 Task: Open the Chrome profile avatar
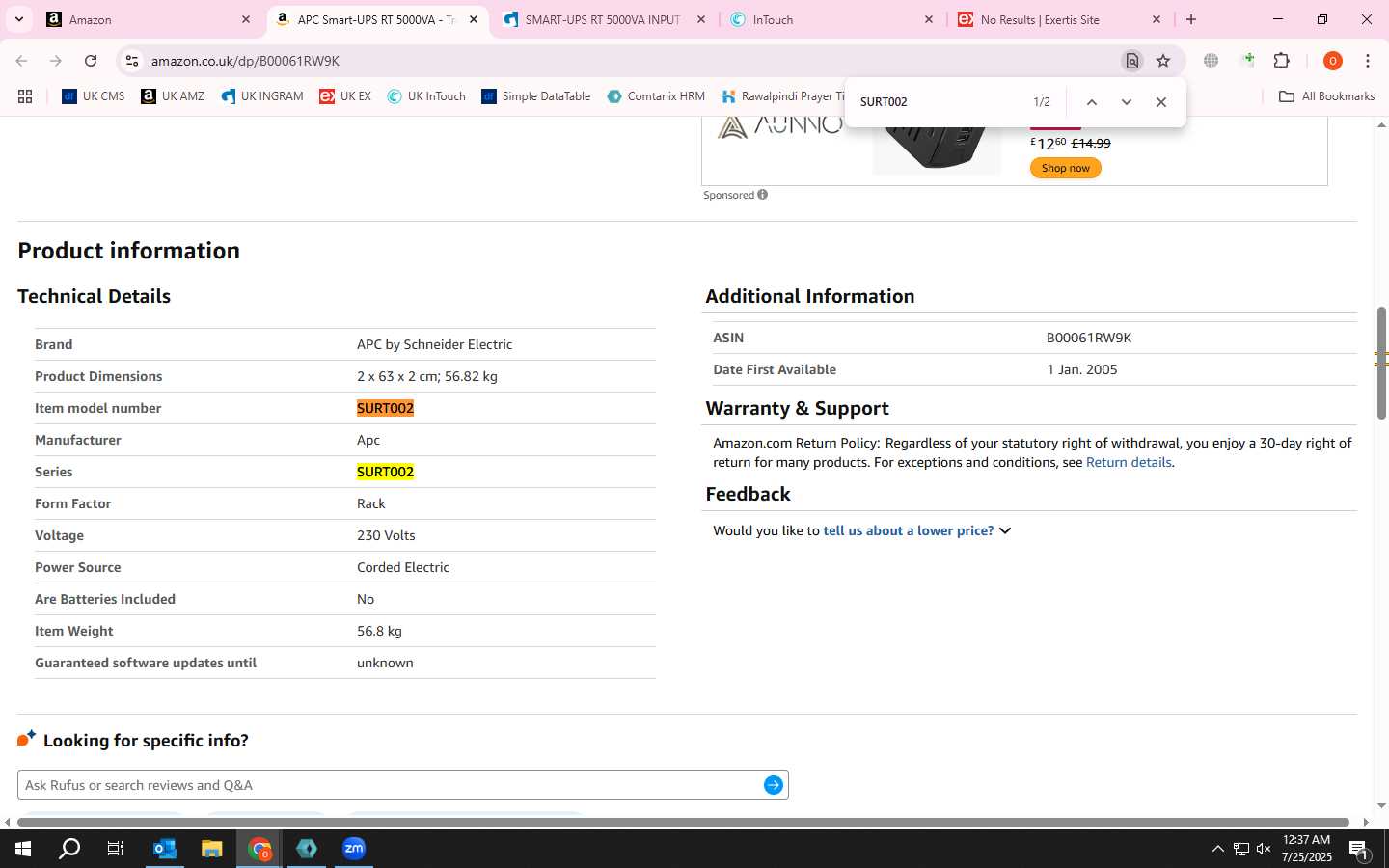coord(1332,61)
